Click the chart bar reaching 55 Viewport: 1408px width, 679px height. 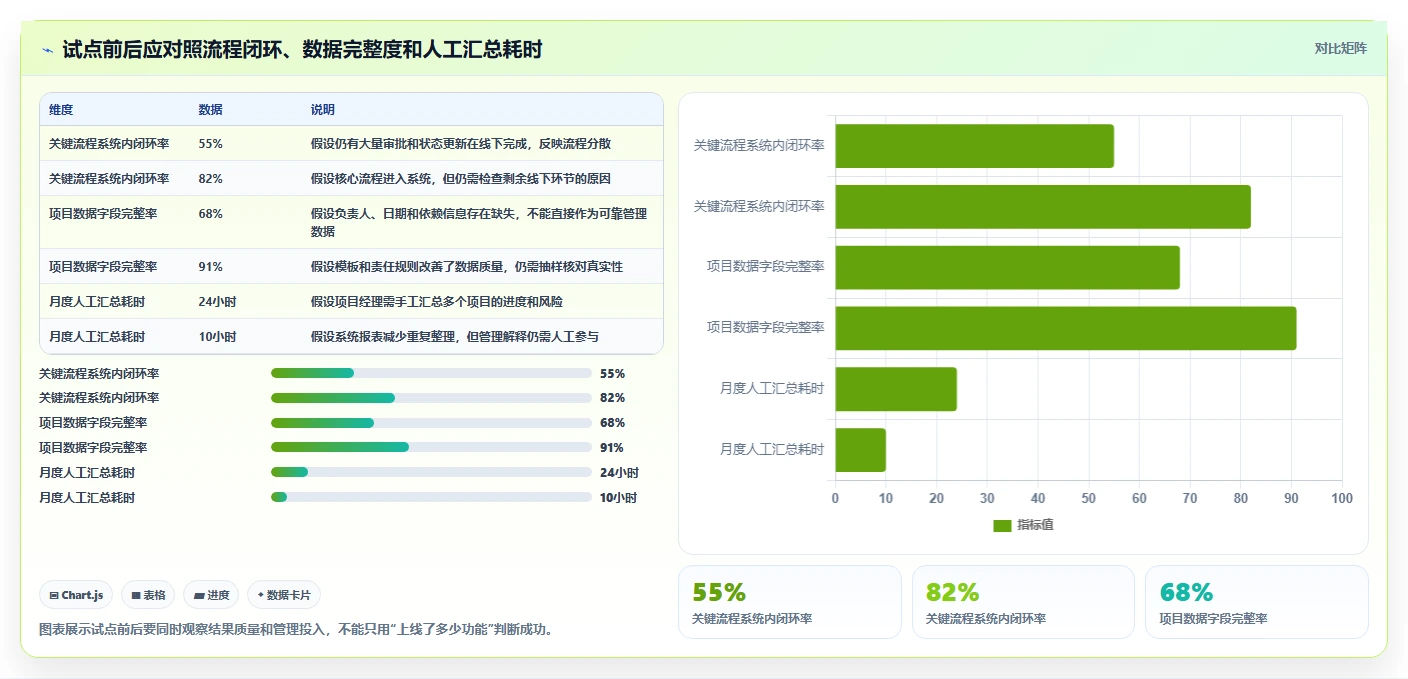pos(975,146)
